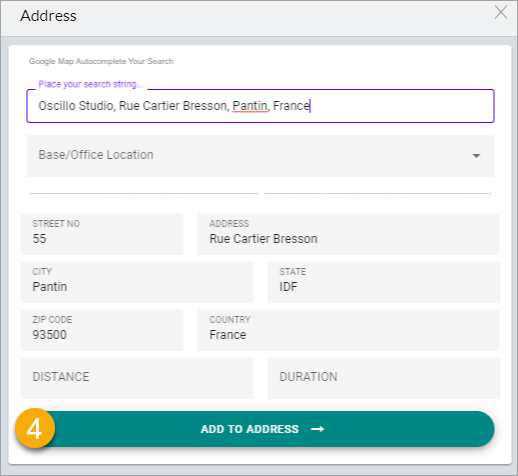The image size is (518, 476).
Task: Click the Country field showing France
Action: (348, 330)
